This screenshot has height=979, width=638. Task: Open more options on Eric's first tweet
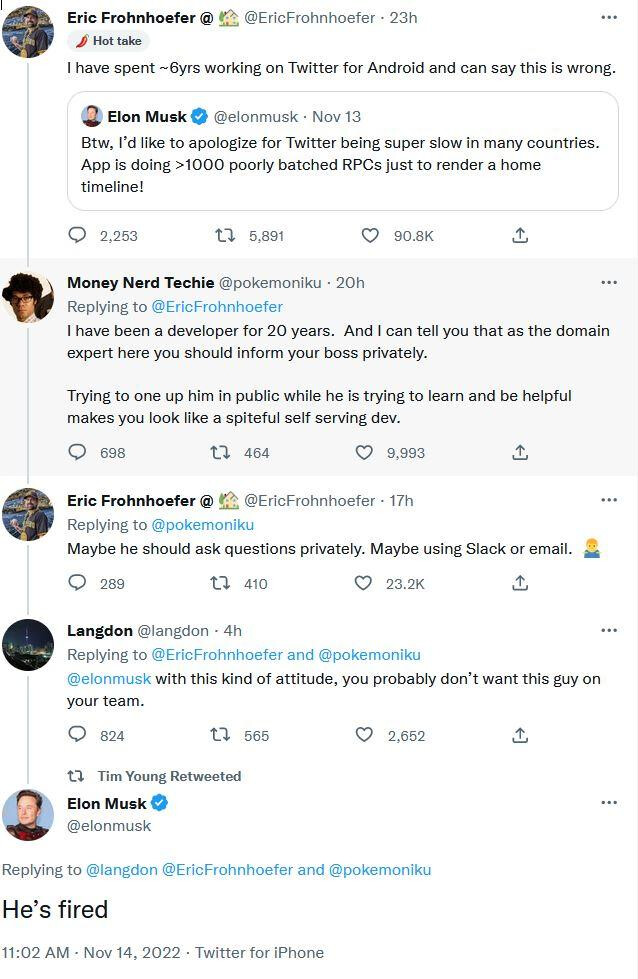(609, 17)
